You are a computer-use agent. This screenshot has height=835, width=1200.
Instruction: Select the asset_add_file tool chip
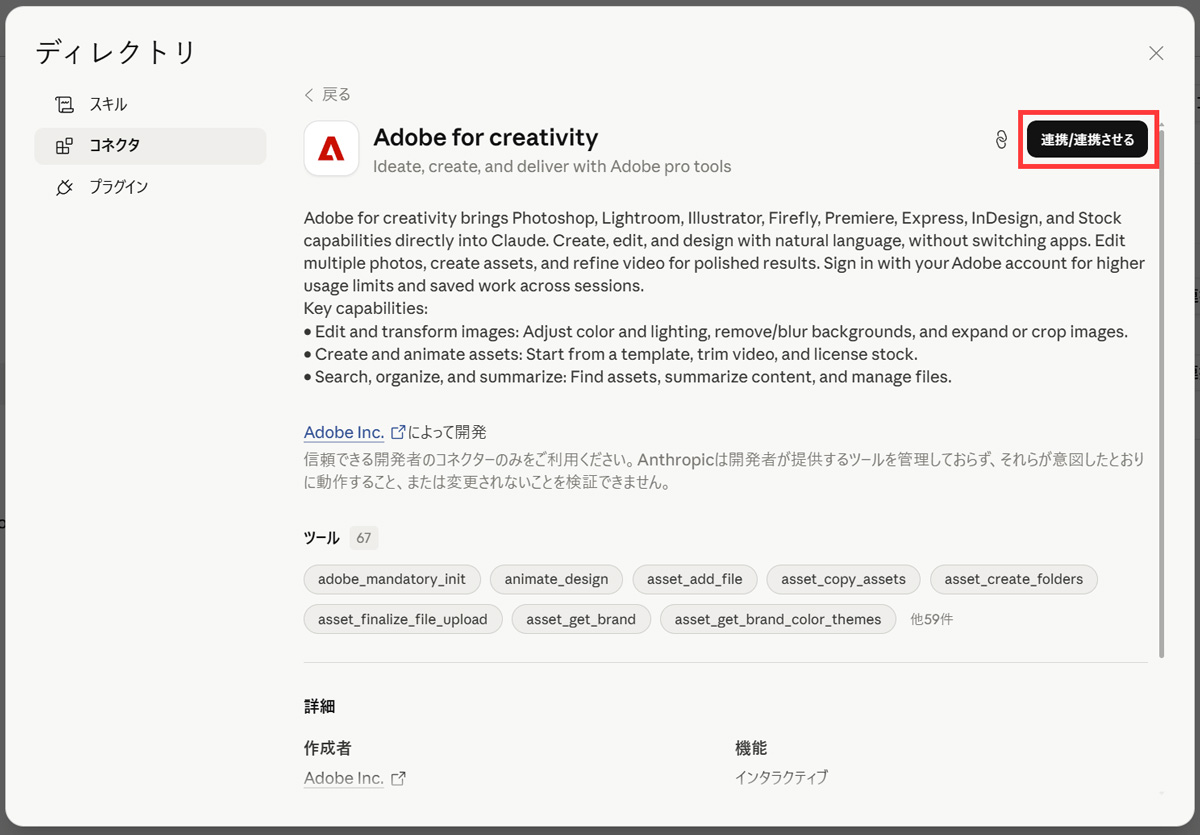point(695,579)
